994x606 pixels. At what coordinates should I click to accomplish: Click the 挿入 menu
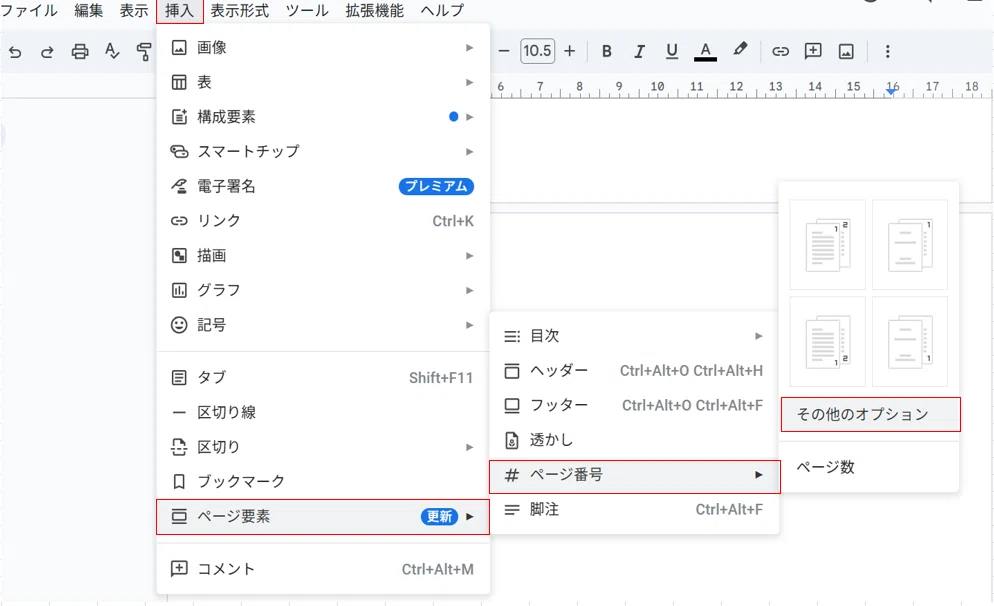179,11
